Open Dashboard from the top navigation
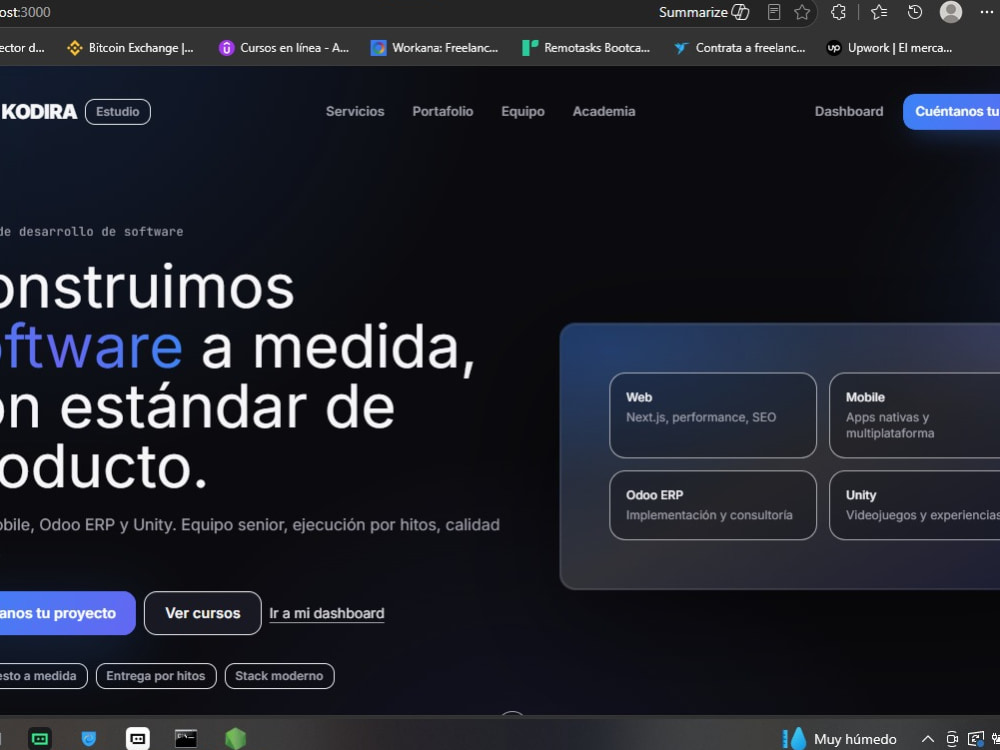The width and height of the screenshot is (1000, 750). click(849, 112)
